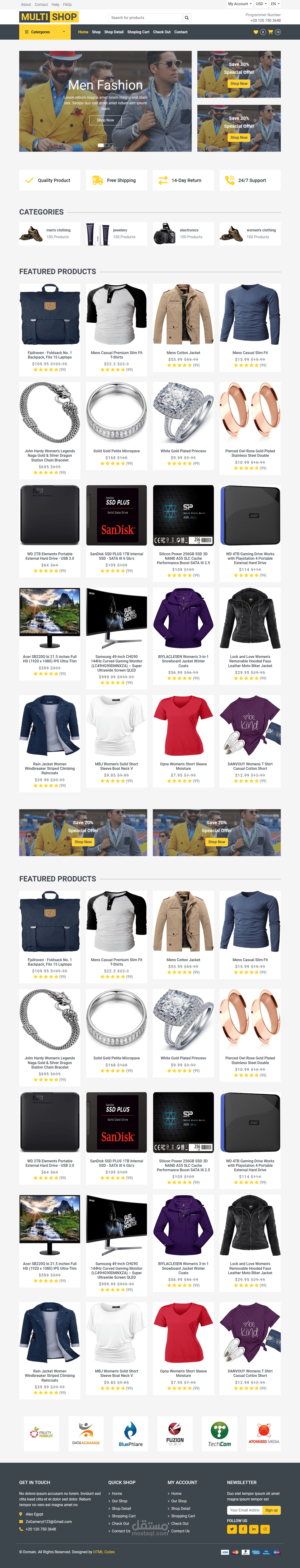The height and width of the screenshot is (1568, 300).
Task: Select the second carousel slide indicator
Action: coord(106,145)
